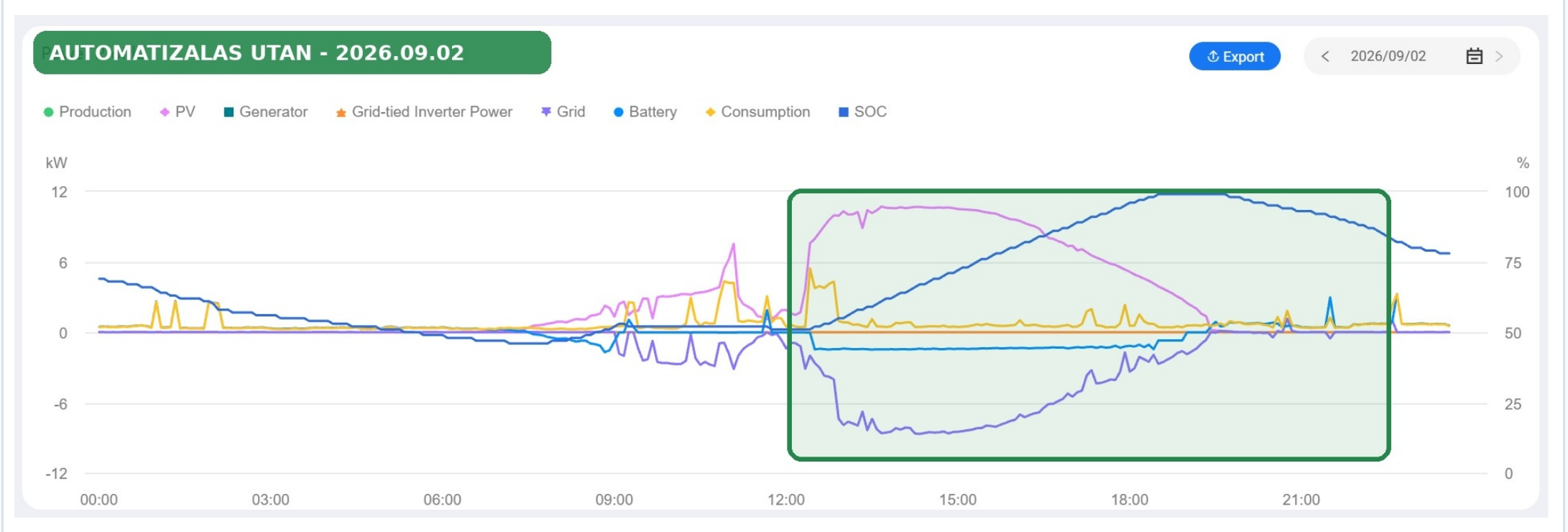Hide the Consumption series legend

coord(758,112)
